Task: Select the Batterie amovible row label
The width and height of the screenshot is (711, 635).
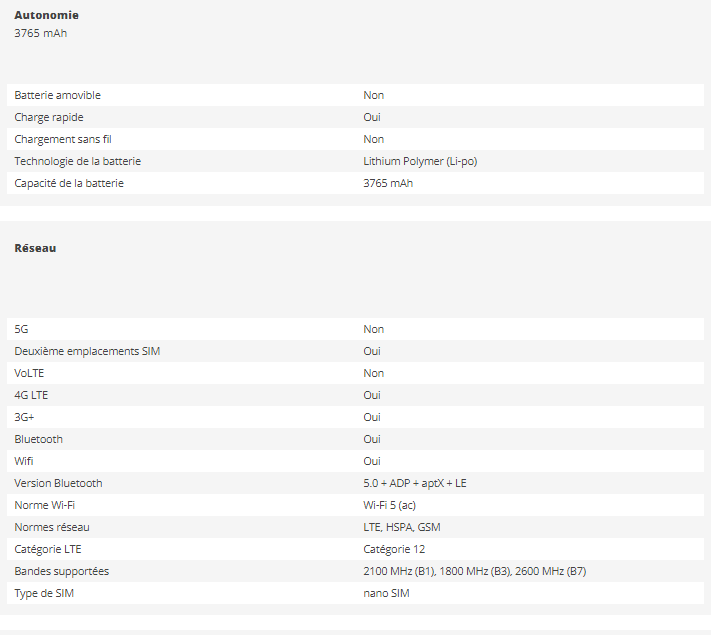Action: [x=58, y=95]
